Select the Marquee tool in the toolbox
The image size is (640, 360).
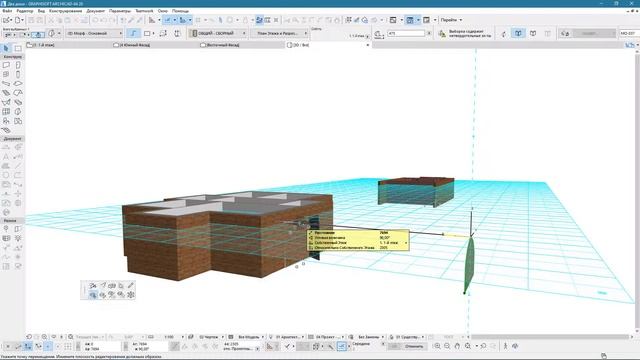pos(18,48)
